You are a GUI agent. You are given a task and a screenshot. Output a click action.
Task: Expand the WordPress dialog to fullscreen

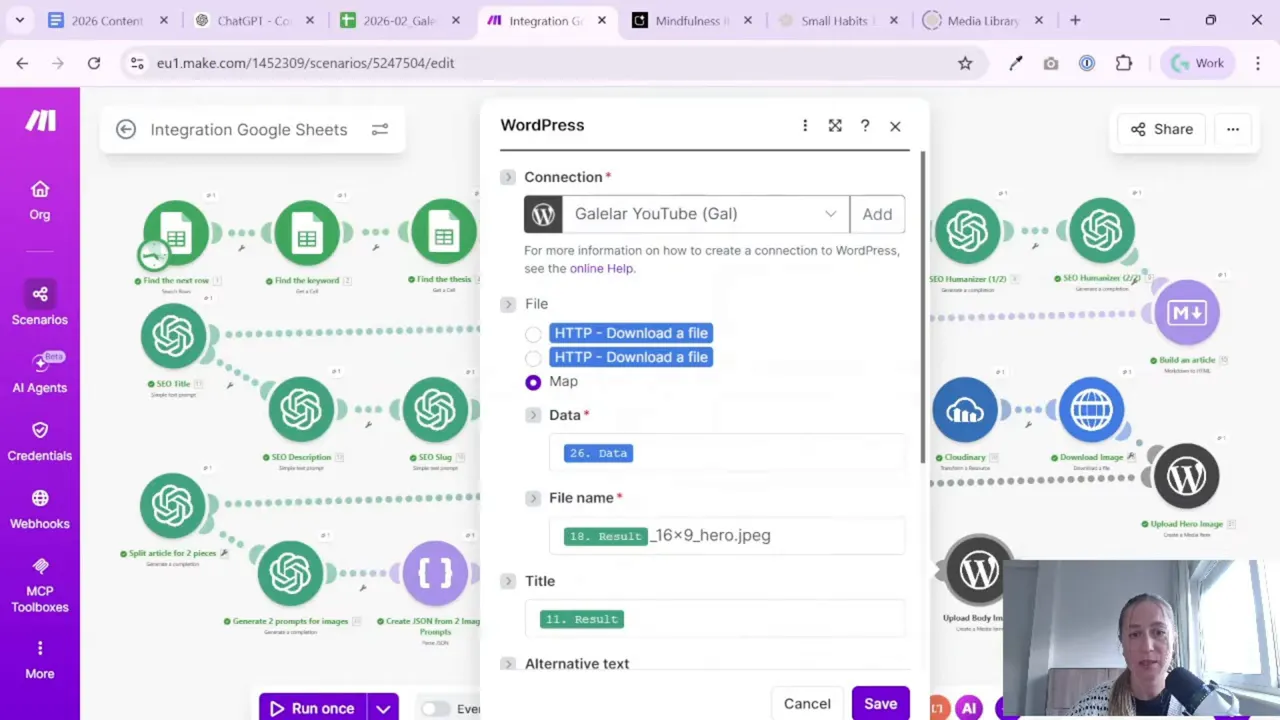click(x=835, y=126)
